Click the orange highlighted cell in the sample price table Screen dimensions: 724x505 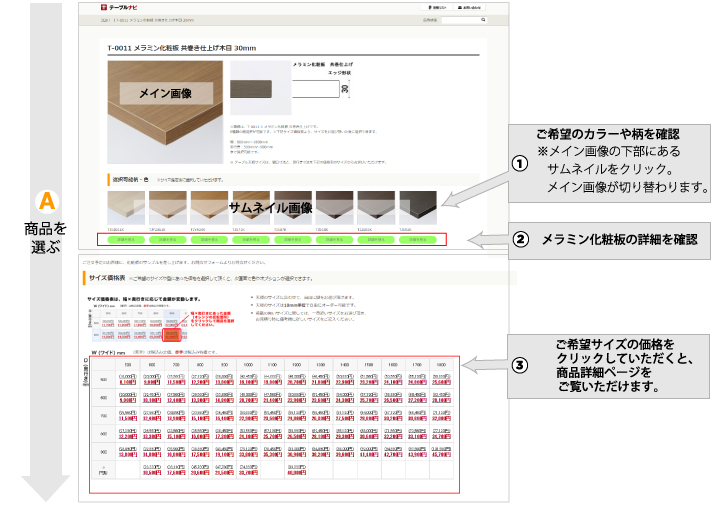pos(172,335)
